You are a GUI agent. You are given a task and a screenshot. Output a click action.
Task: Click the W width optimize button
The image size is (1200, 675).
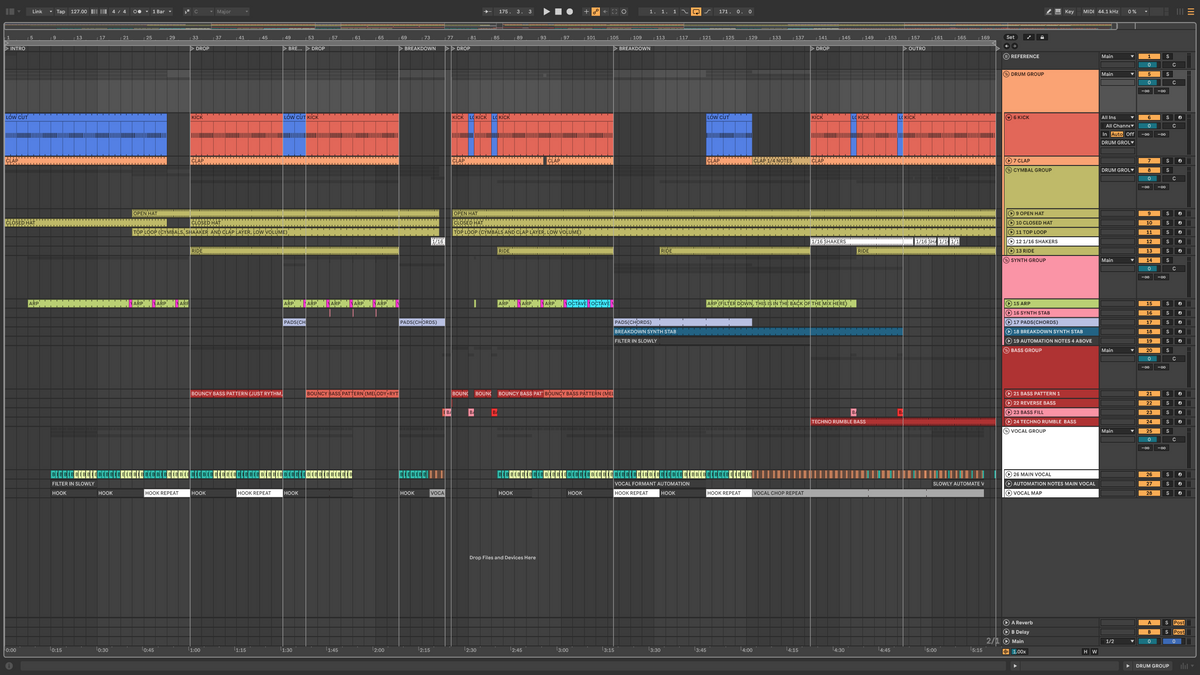tap(1094, 651)
